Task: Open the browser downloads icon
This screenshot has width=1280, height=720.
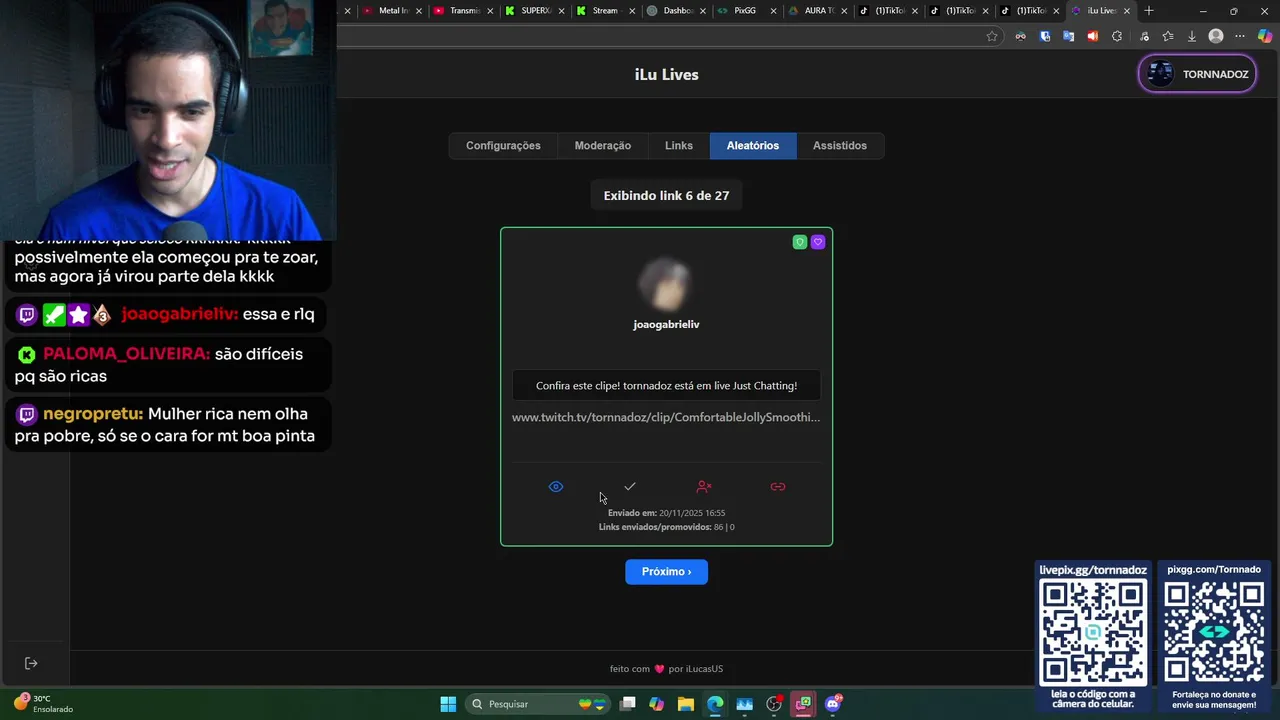Action: [1192, 36]
